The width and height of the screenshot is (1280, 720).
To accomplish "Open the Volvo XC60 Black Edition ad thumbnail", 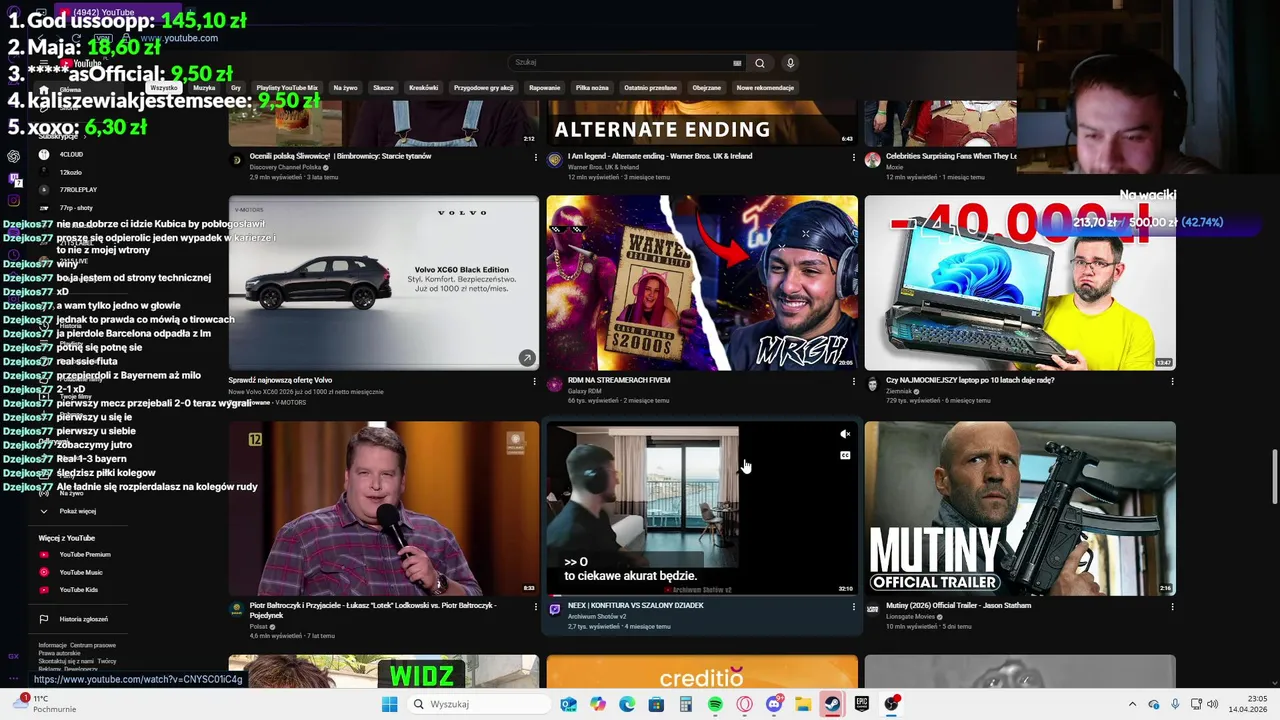I will coord(383,283).
